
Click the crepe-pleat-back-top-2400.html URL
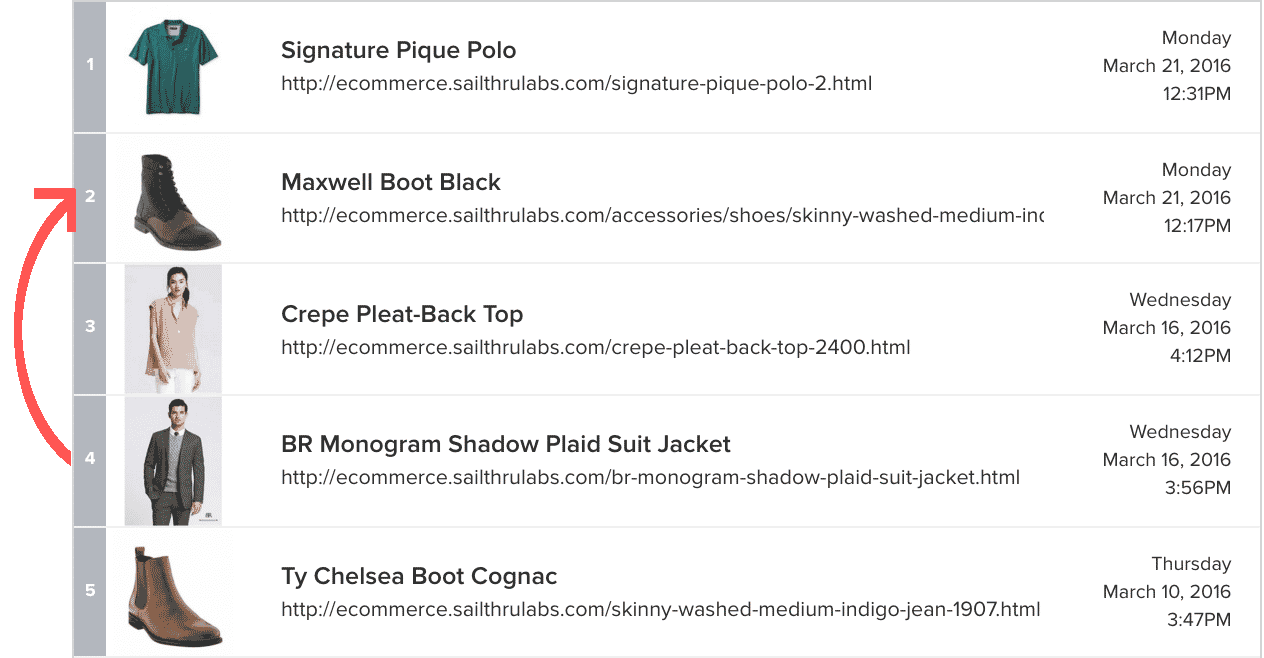[x=595, y=347]
